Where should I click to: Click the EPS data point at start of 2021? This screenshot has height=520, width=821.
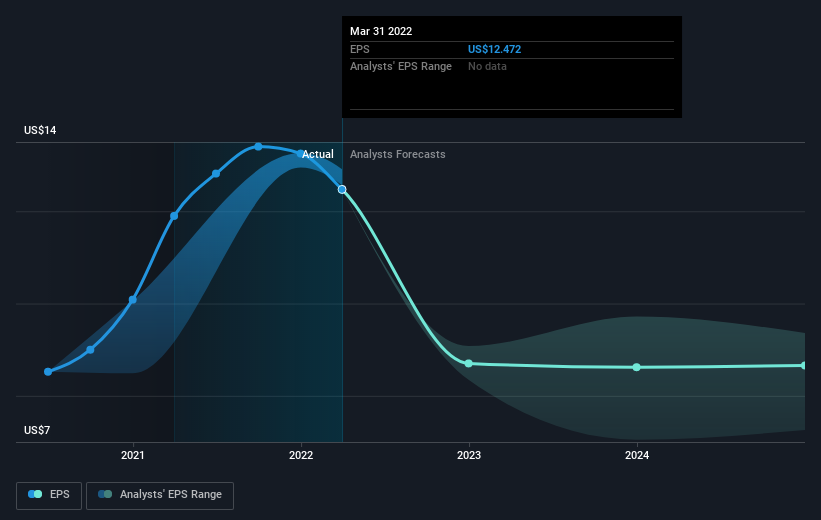tap(133, 300)
